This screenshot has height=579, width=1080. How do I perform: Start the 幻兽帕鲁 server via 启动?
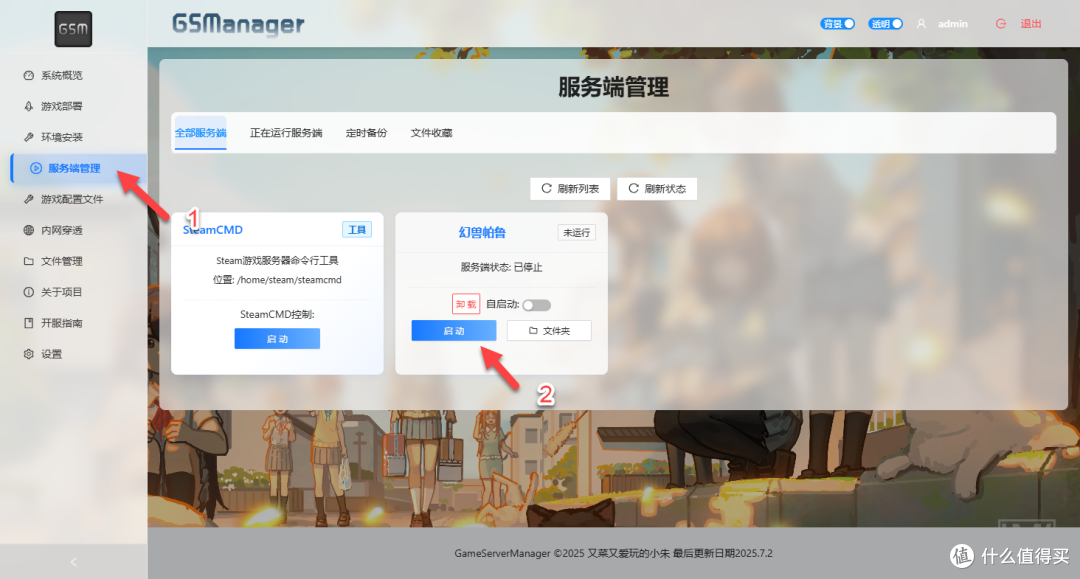(453, 330)
